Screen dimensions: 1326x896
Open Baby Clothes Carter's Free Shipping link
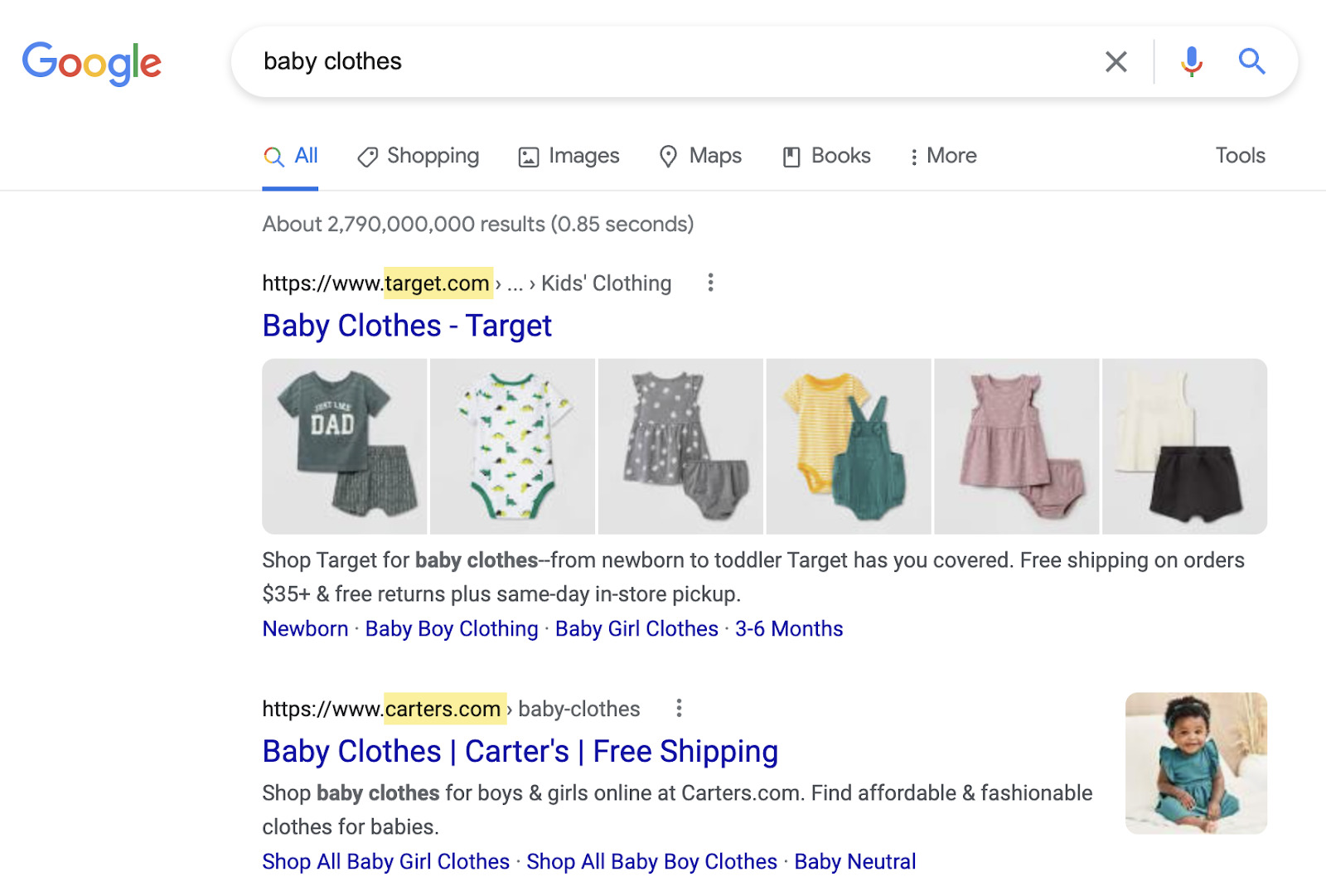click(x=520, y=752)
